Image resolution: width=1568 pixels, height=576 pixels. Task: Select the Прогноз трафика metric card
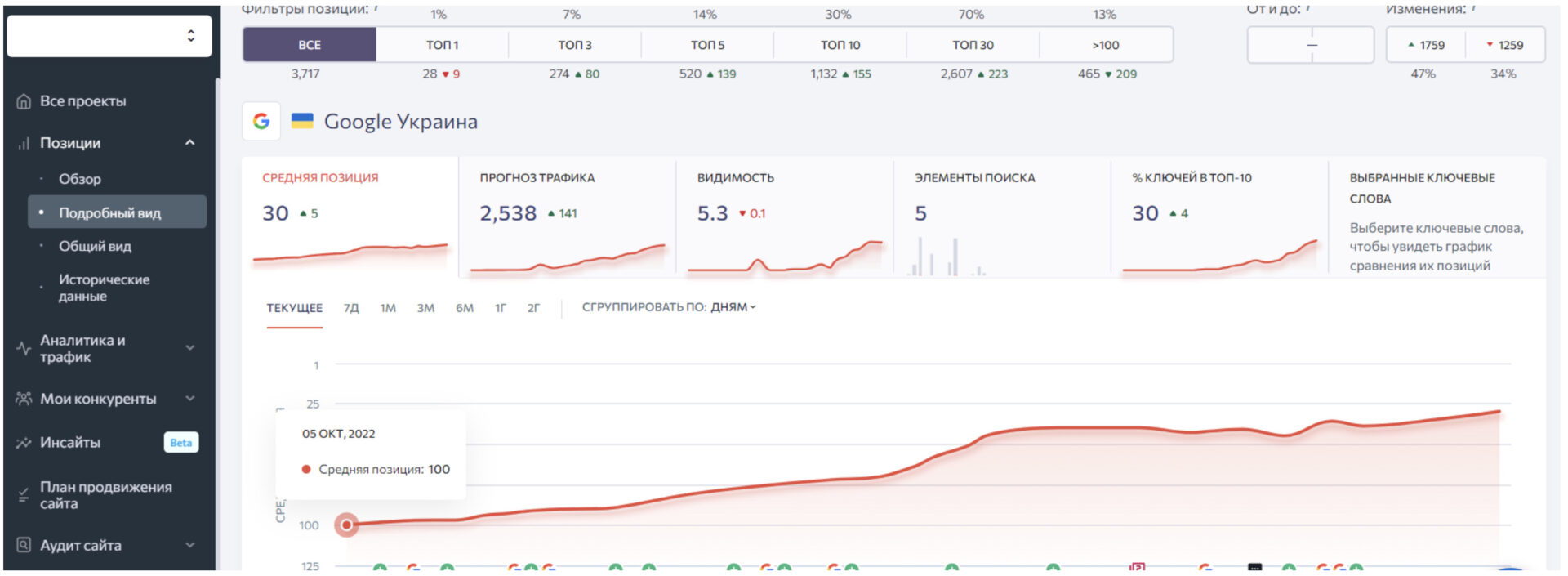(568, 217)
